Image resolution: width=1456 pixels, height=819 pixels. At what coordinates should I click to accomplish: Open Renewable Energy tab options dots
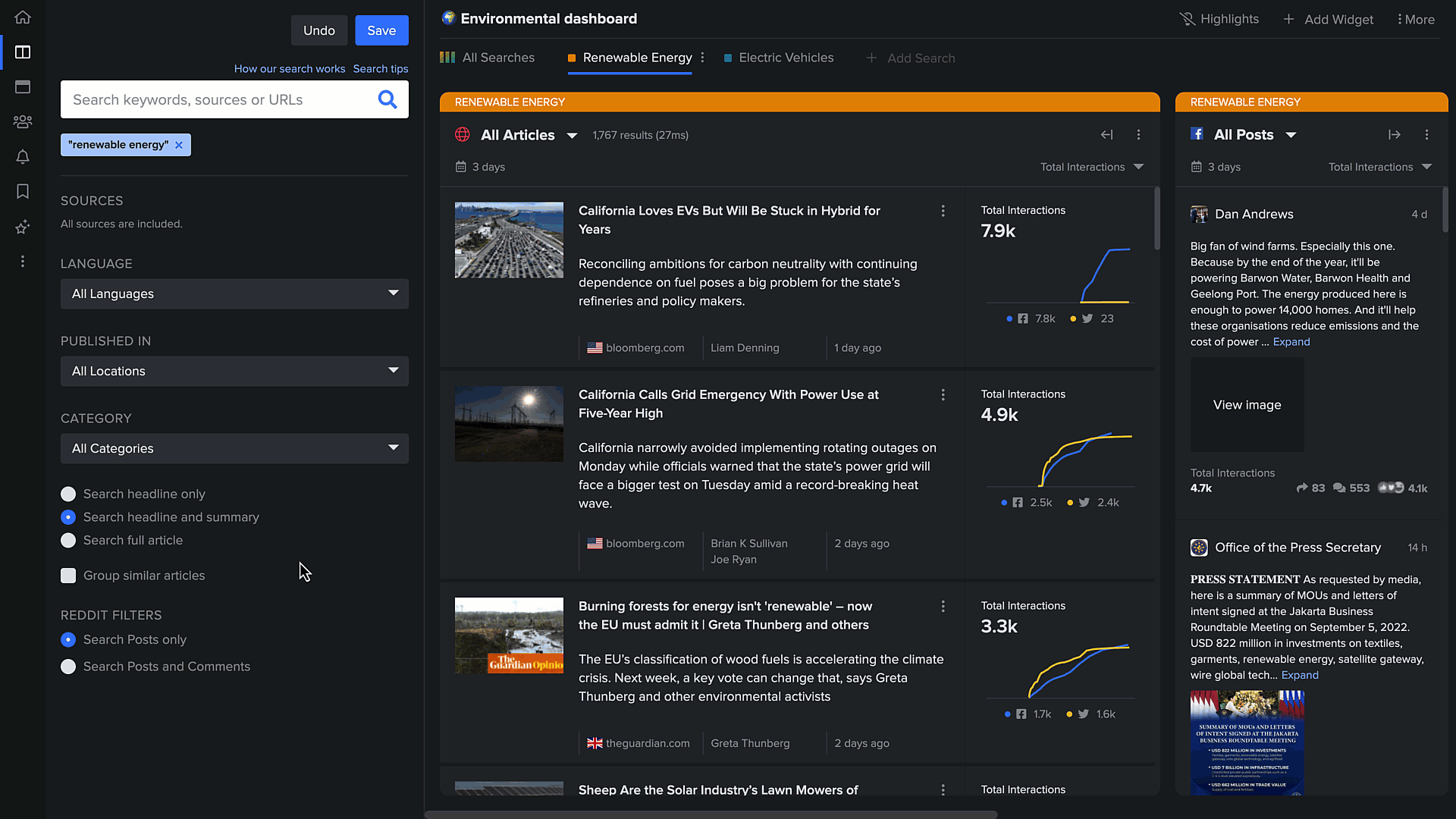pos(703,58)
